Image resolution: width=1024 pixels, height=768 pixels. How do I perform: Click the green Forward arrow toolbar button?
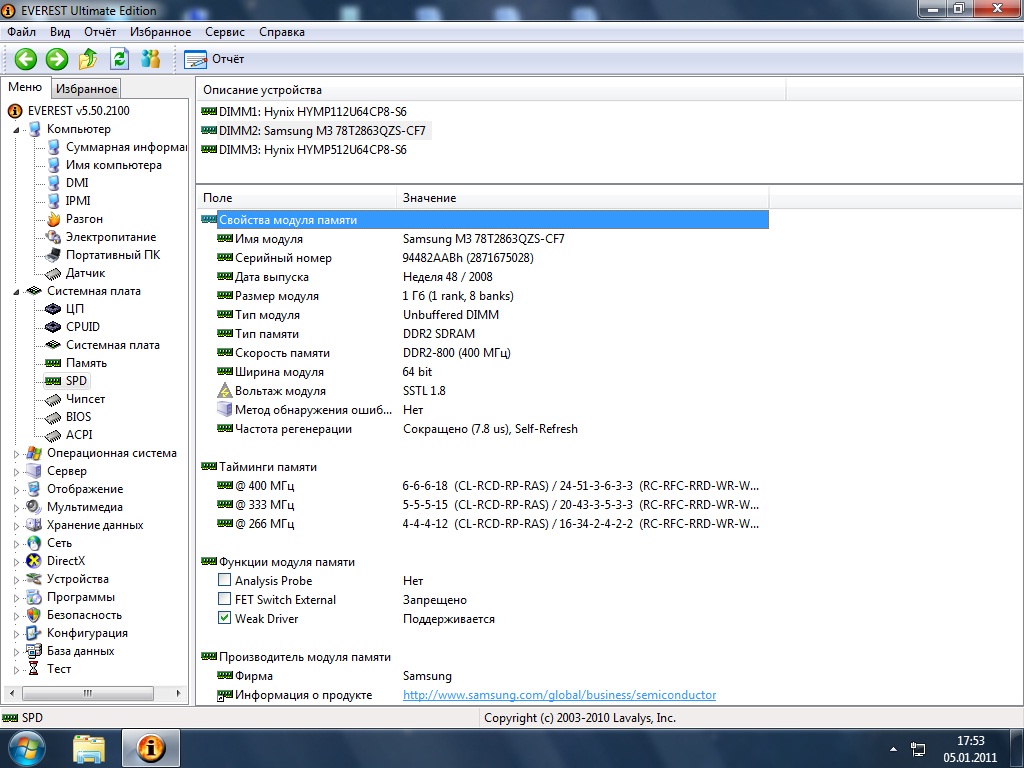coord(57,59)
